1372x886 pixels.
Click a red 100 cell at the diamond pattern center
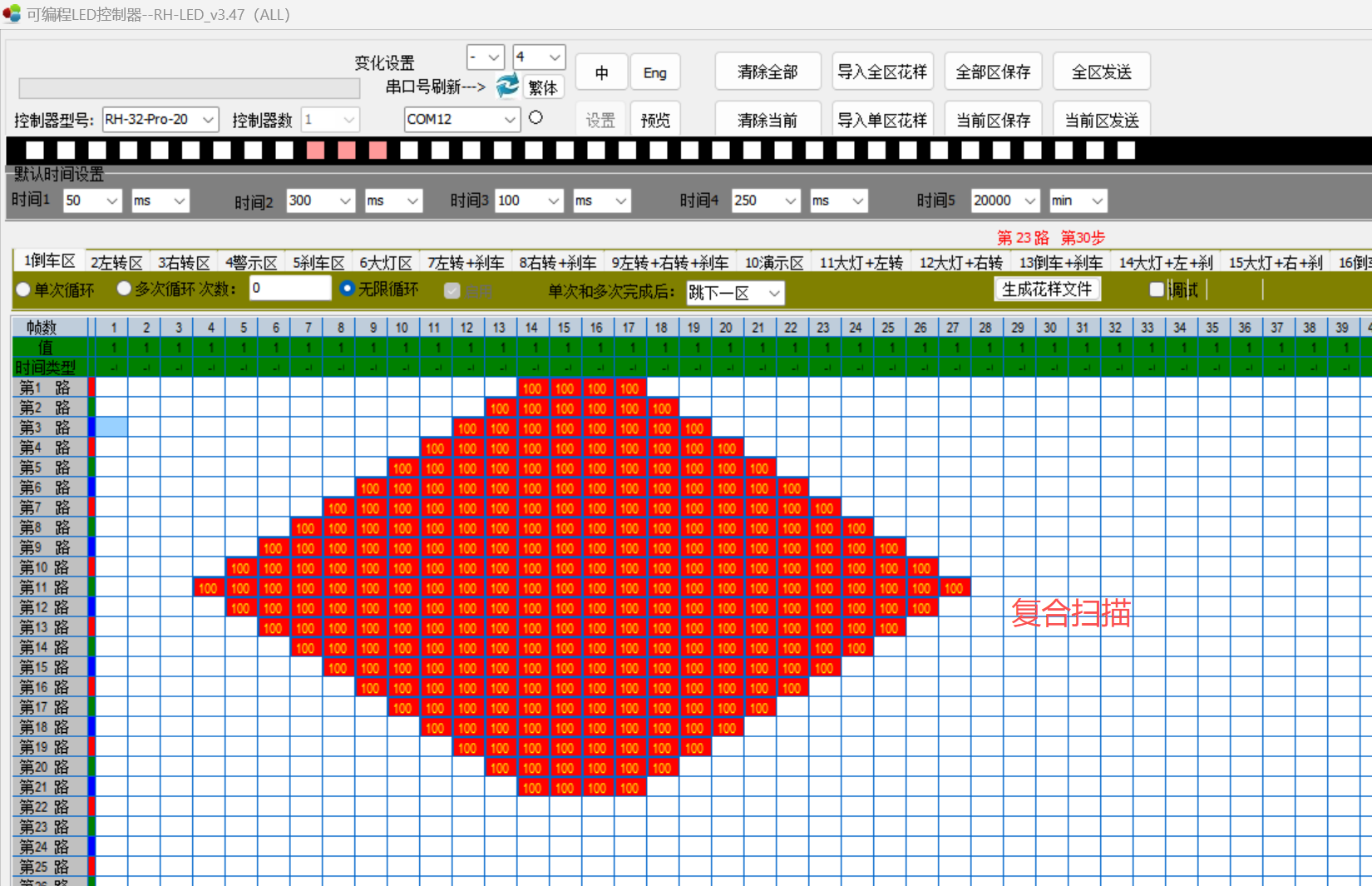[597, 588]
